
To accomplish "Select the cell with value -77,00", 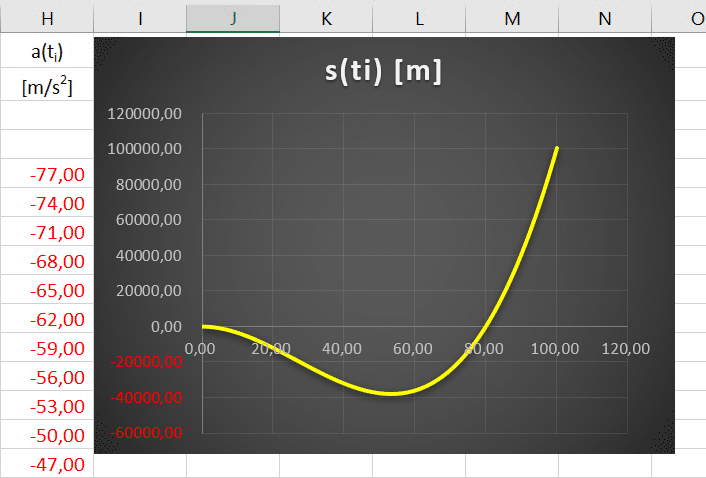I will [x=58, y=175].
